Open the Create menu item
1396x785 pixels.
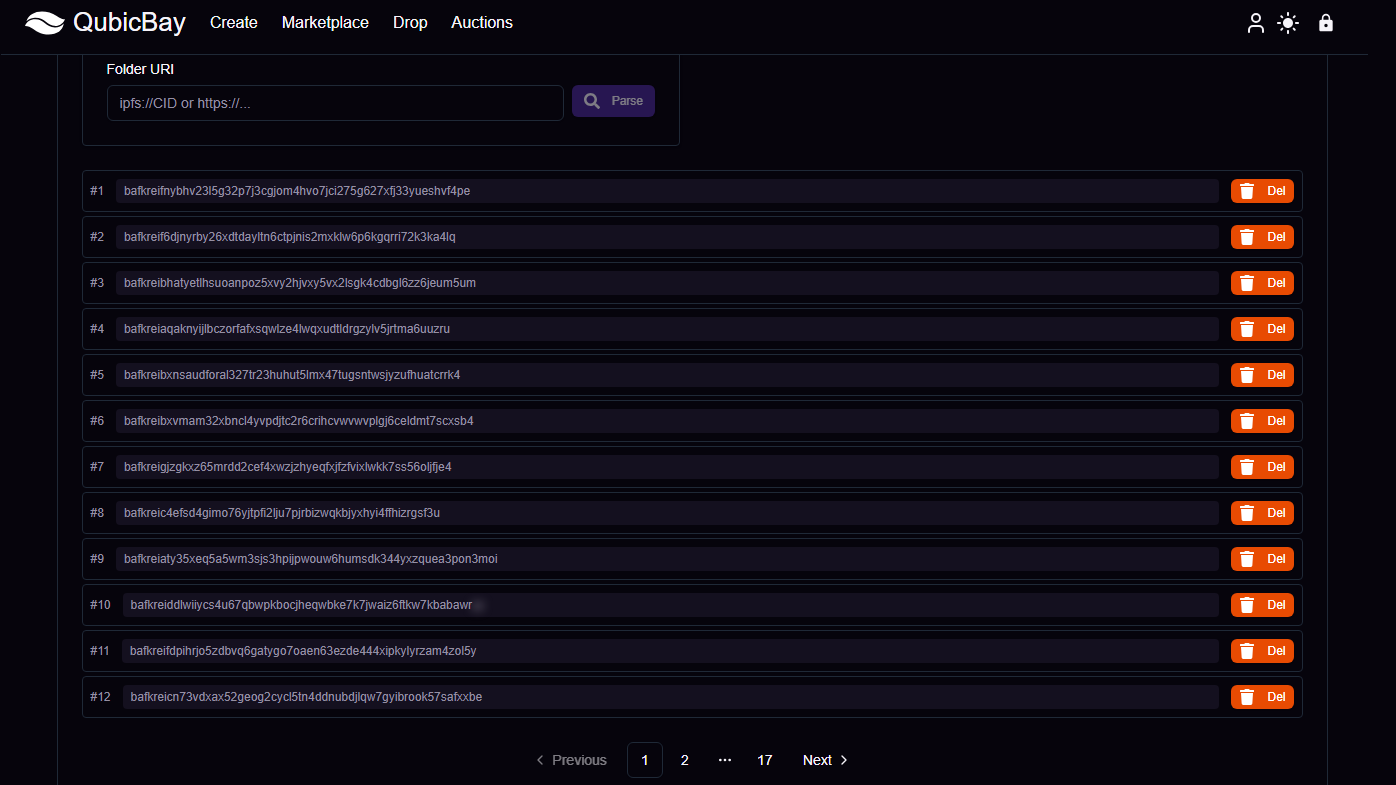(233, 22)
